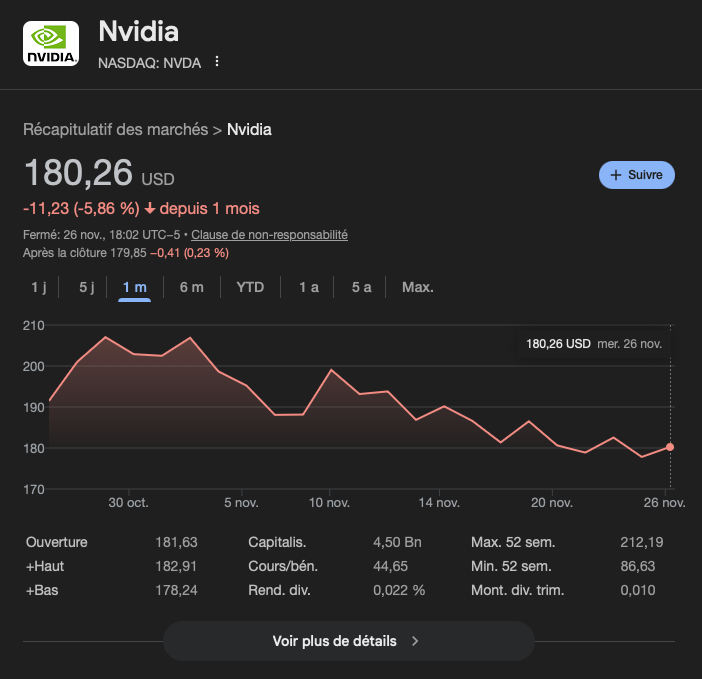Viewport: 702px width, 679px height.
Task: Click the Capitalis. value 4,50 Bn
Action: [397, 542]
